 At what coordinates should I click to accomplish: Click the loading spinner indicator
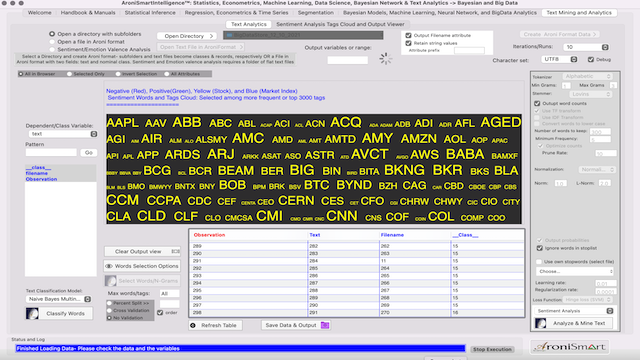point(385,59)
